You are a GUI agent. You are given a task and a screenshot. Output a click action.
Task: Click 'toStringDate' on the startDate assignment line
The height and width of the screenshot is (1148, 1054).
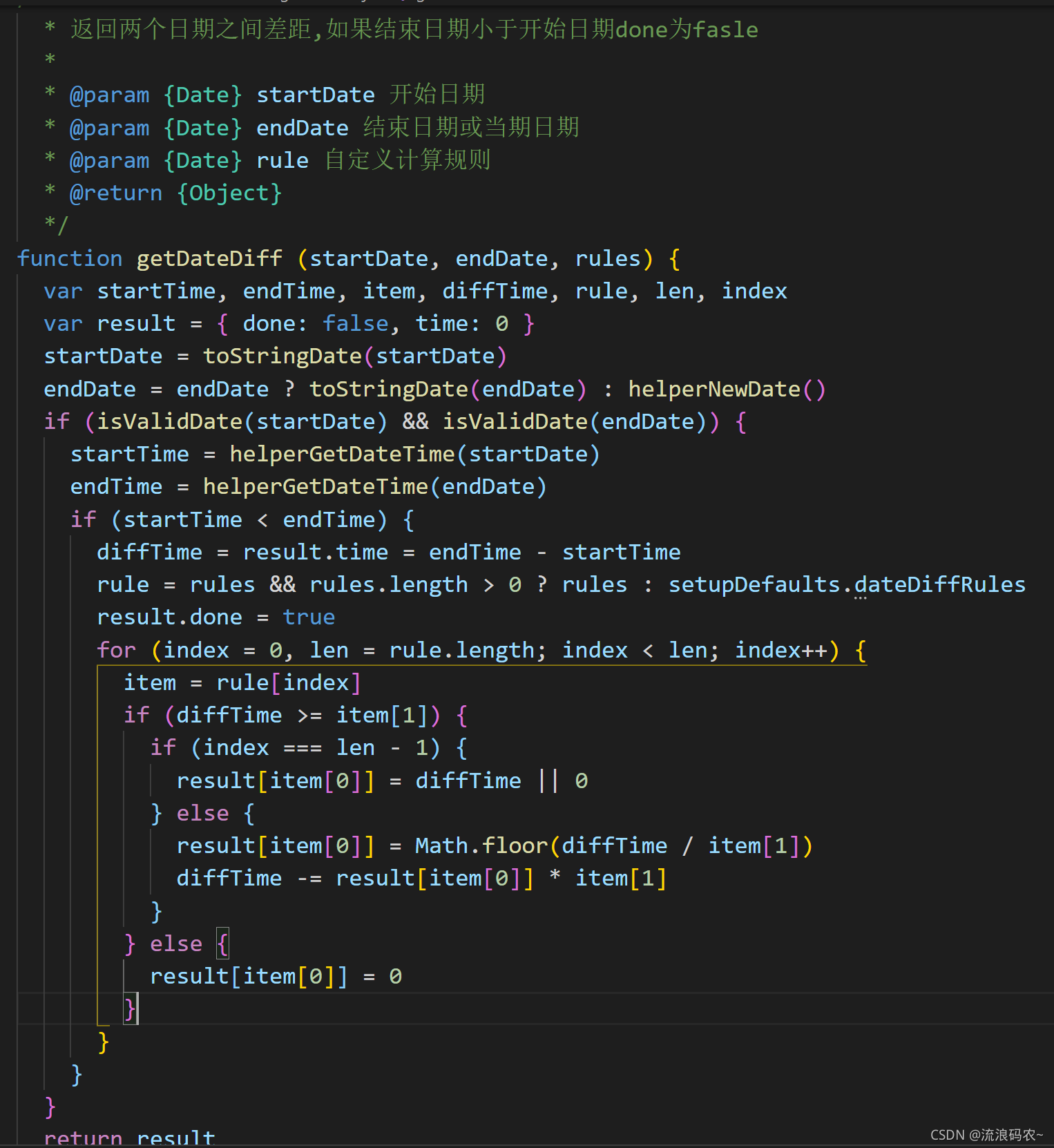pos(282,356)
